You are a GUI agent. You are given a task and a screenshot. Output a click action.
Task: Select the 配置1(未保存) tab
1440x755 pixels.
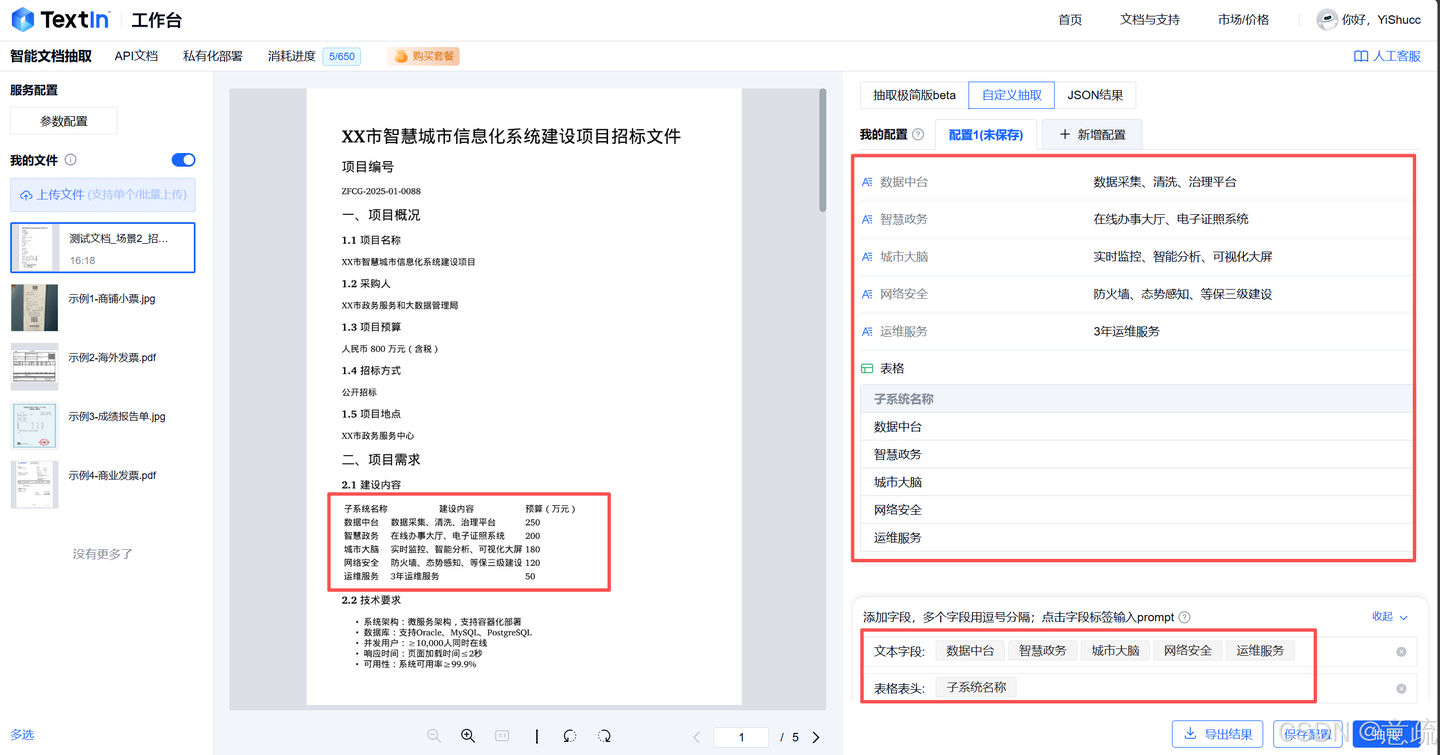(x=985, y=135)
